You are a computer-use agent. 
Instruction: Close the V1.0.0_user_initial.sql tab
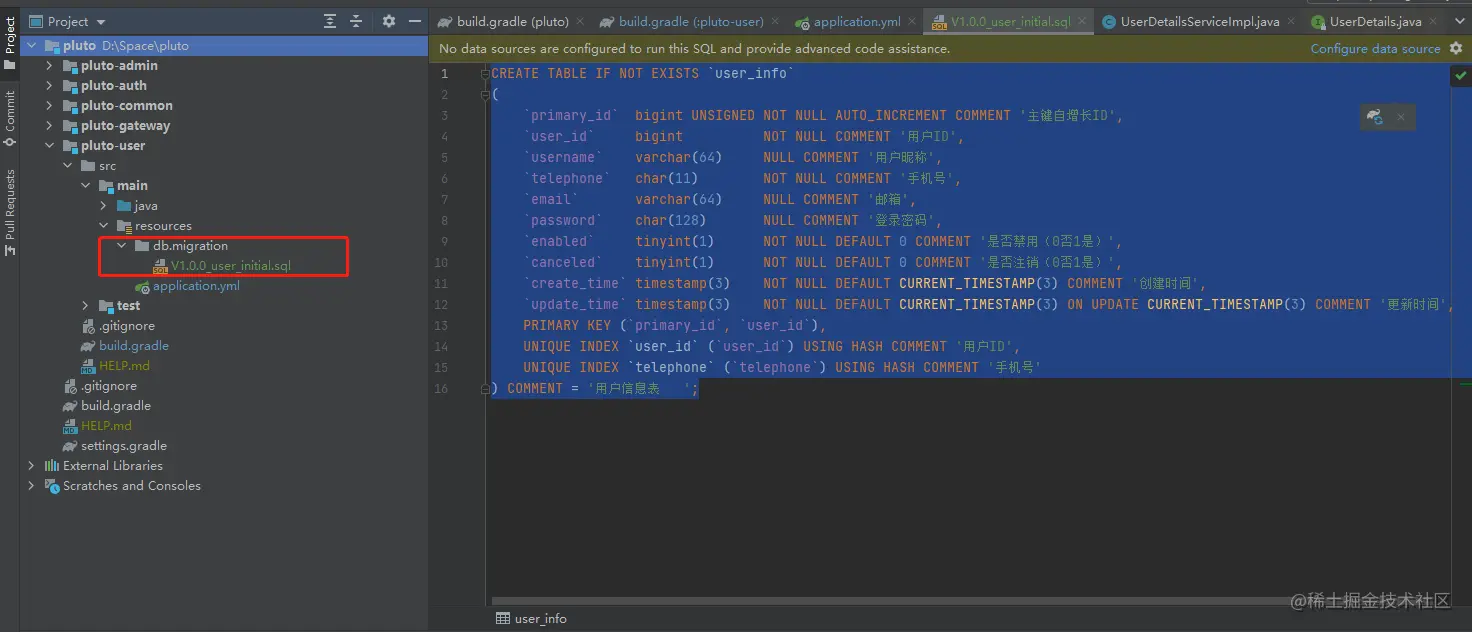click(x=1082, y=21)
